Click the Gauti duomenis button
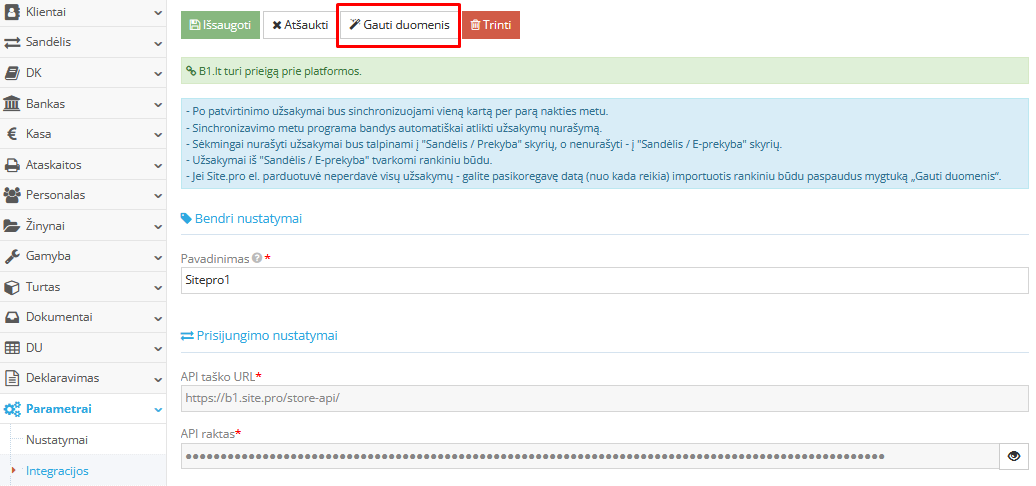The height and width of the screenshot is (486, 1036). (x=398, y=25)
